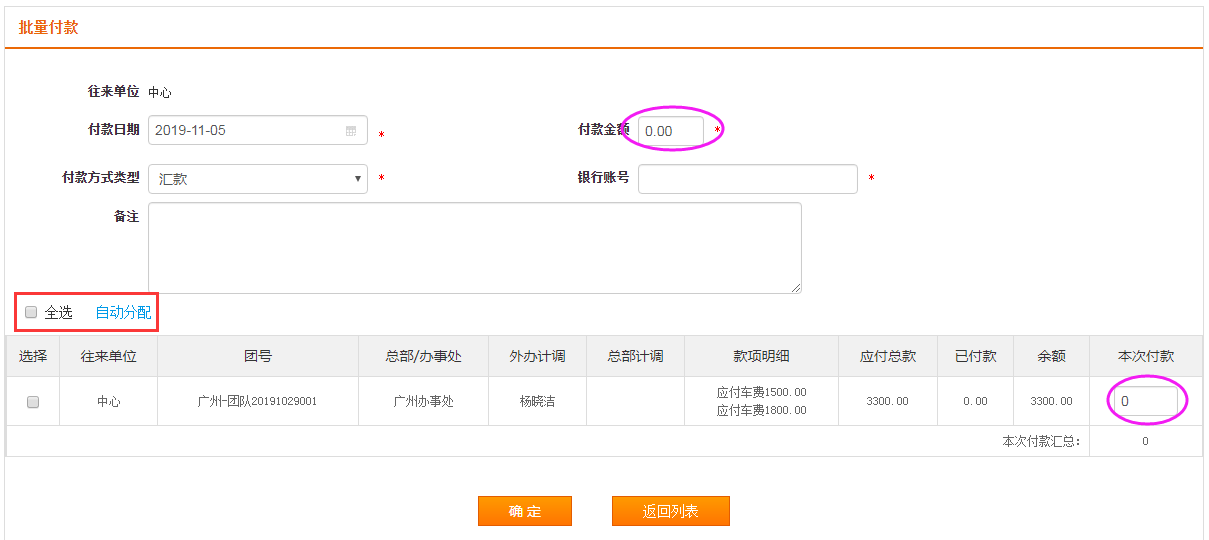Open the calendar picker in 付款日期 field
The width and height of the screenshot is (1209, 540).
351,131
